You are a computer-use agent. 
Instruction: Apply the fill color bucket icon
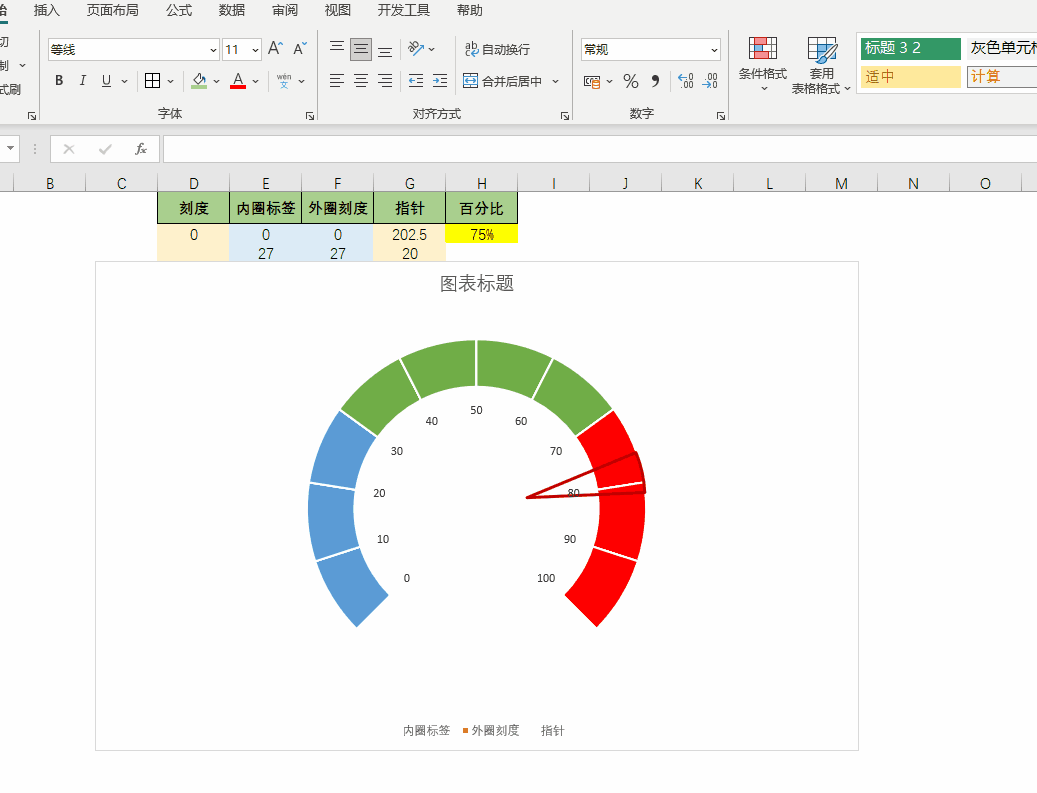tap(199, 81)
